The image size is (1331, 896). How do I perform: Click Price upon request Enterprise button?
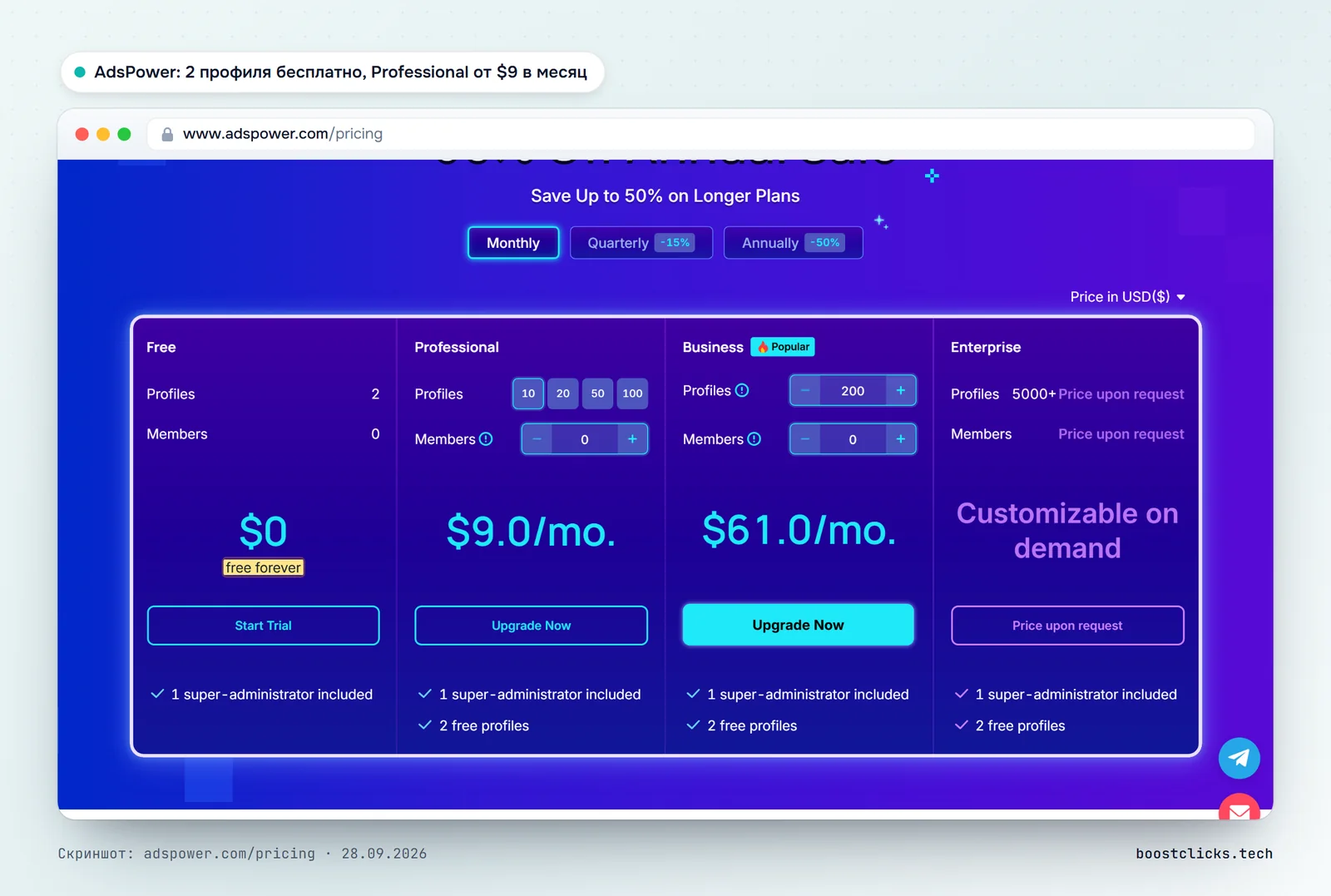tap(1067, 626)
